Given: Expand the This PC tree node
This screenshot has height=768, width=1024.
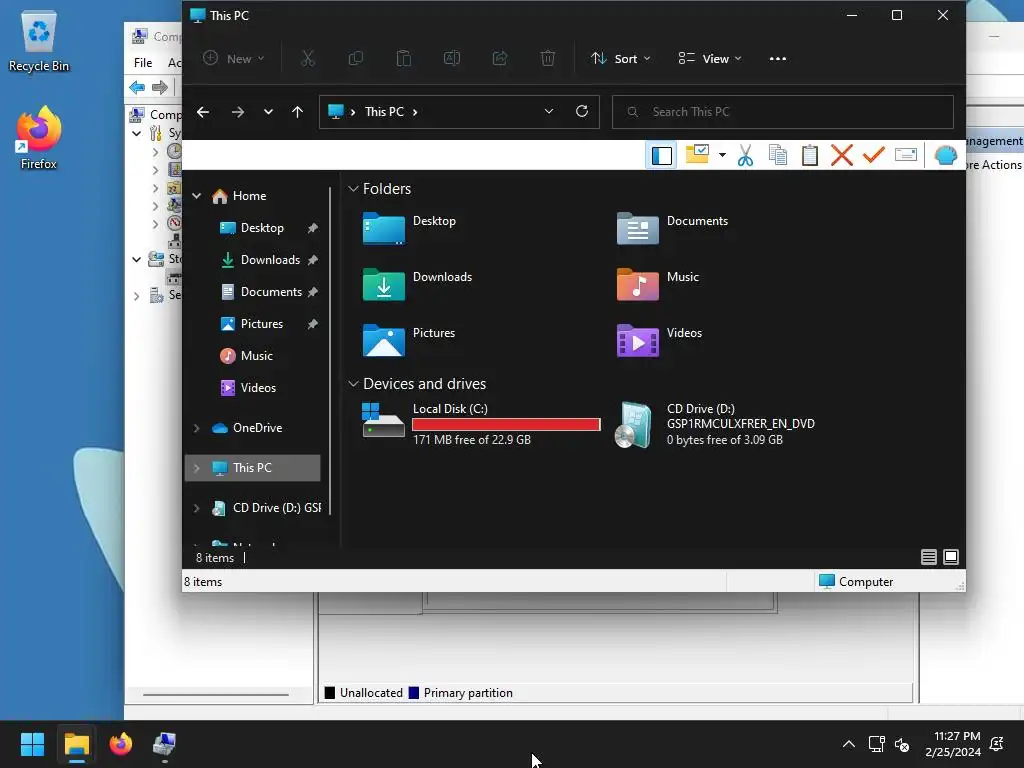Looking at the screenshot, I should tap(197, 468).
